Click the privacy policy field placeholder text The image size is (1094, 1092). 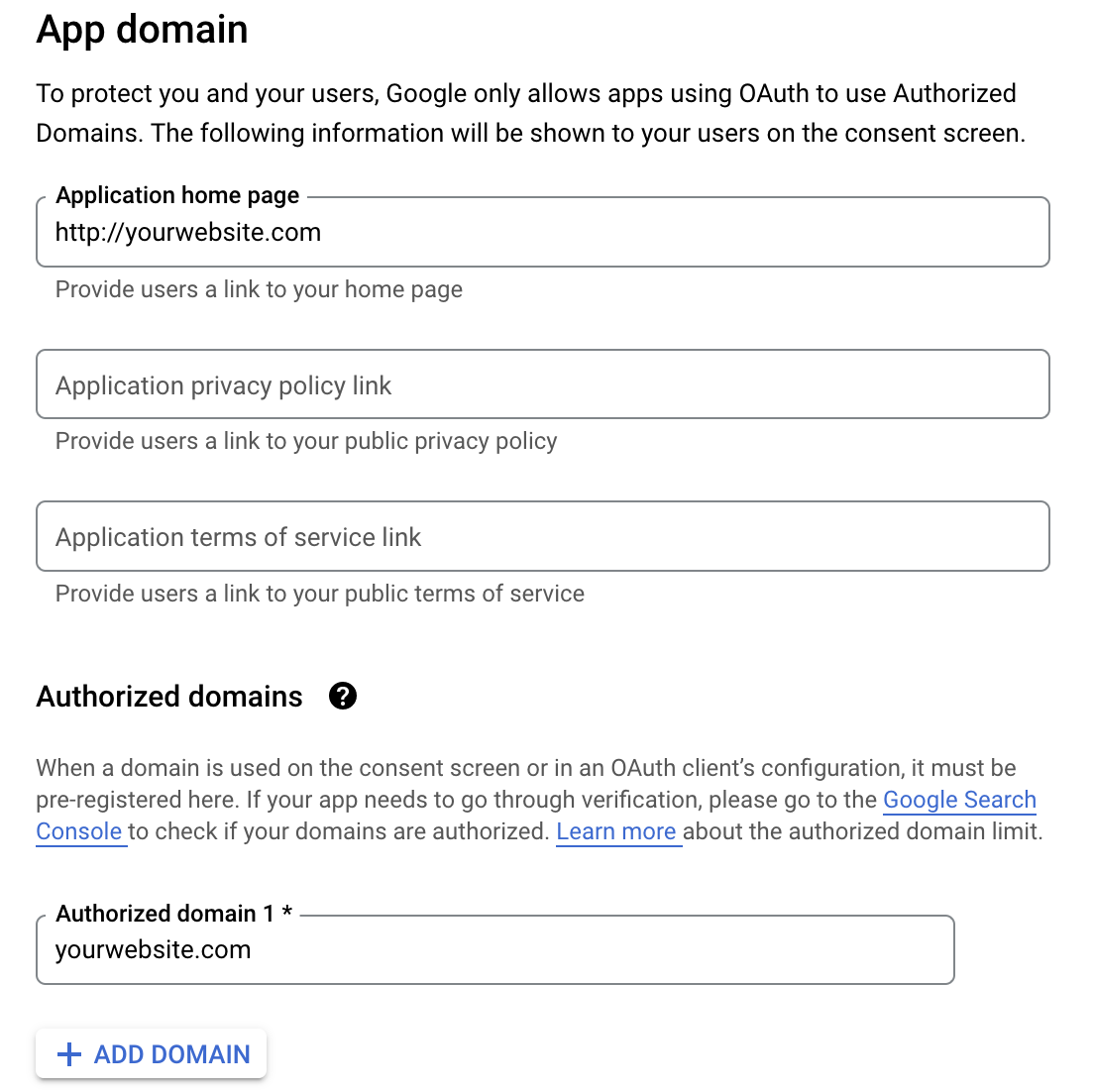(x=223, y=385)
